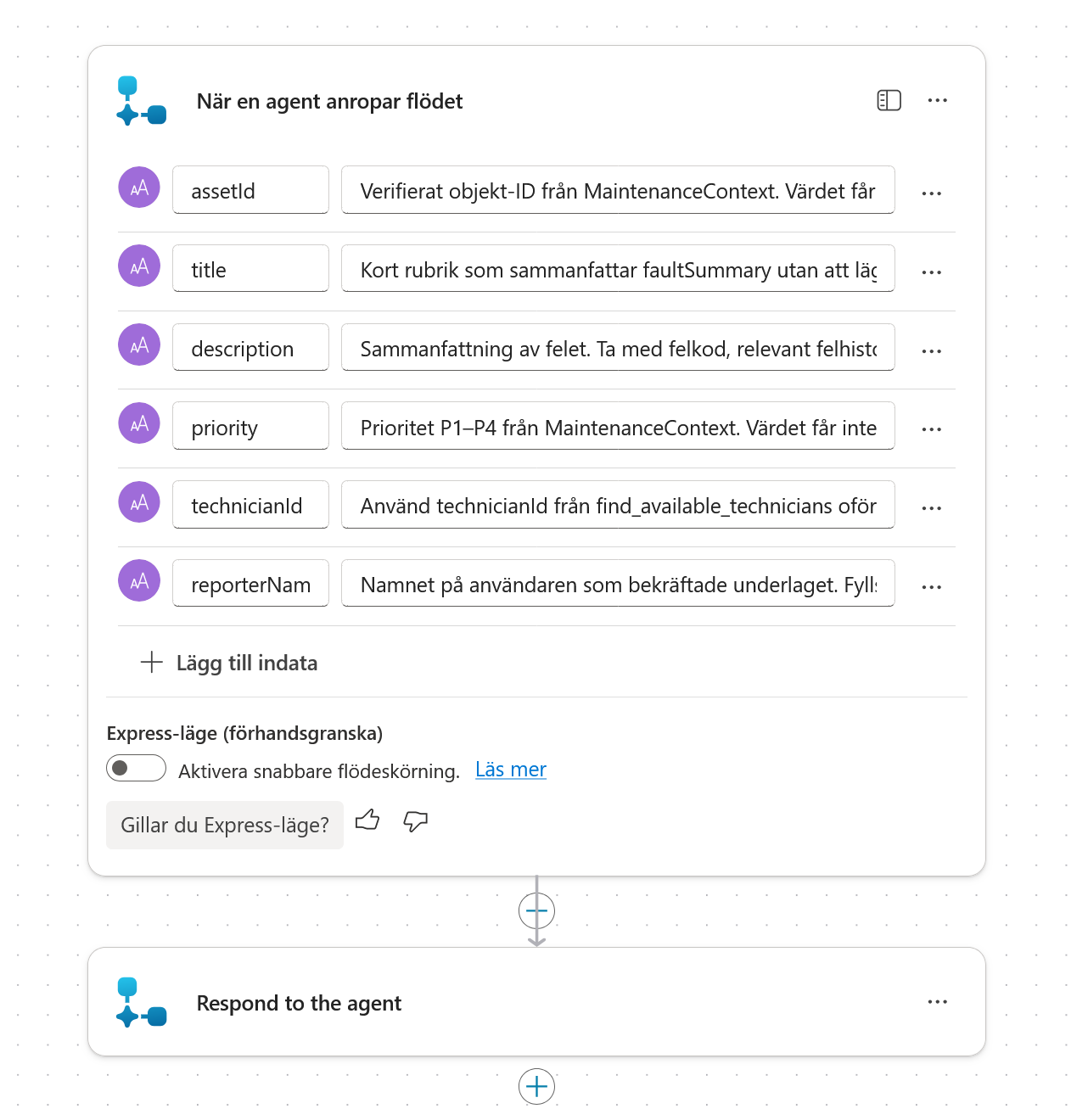Image resolution: width=1088 pixels, height=1120 pixels.
Task: Open the options menu for the title input
Action: coord(931,272)
